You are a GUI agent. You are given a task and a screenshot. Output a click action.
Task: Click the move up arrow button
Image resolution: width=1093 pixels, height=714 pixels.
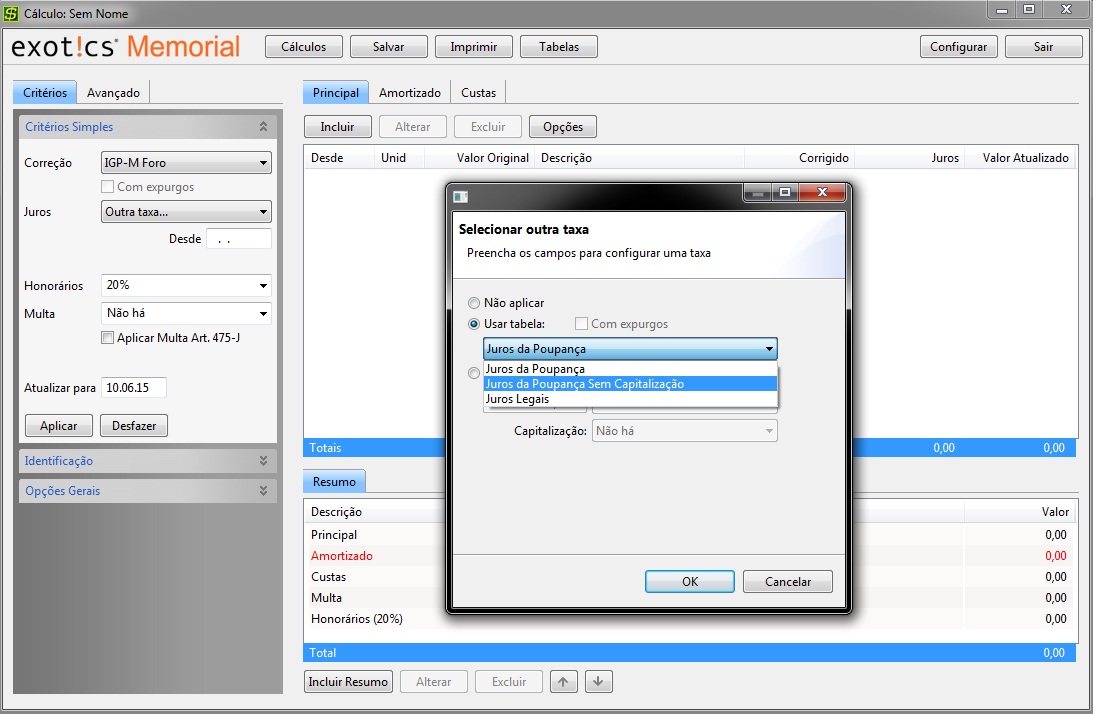click(564, 682)
